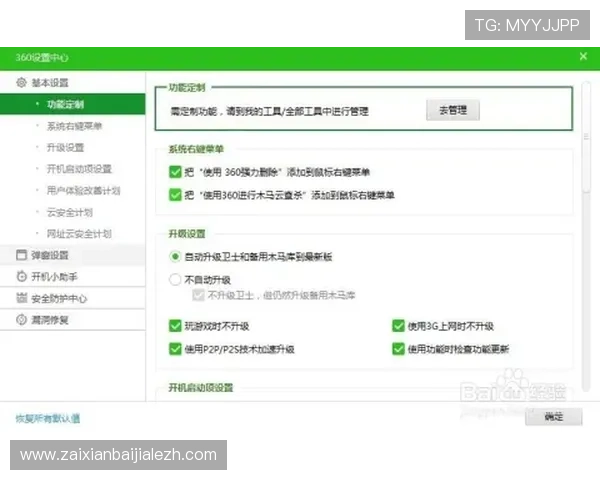Close the 360设置中心 window
The image size is (600, 480).
pyautogui.click(x=583, y=57)
